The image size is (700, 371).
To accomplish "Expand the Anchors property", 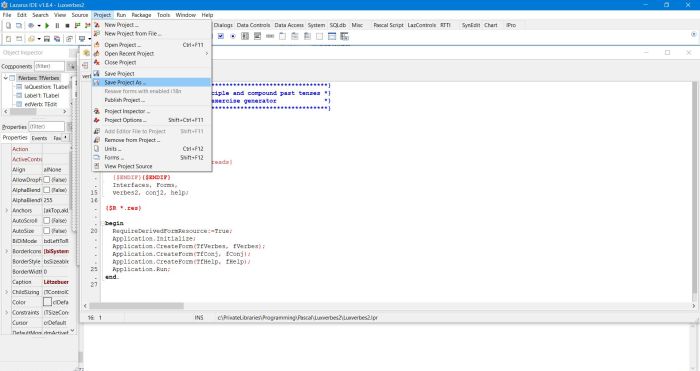I will click(6, 210).
